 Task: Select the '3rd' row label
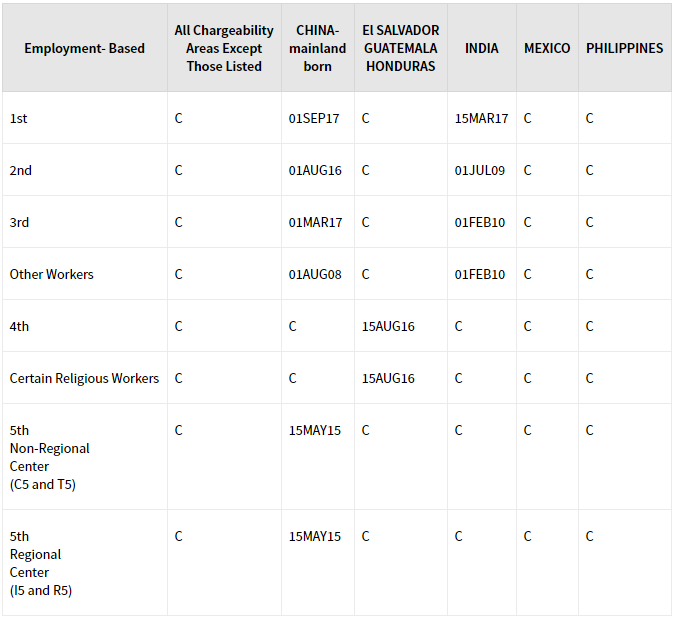[19, 223]
